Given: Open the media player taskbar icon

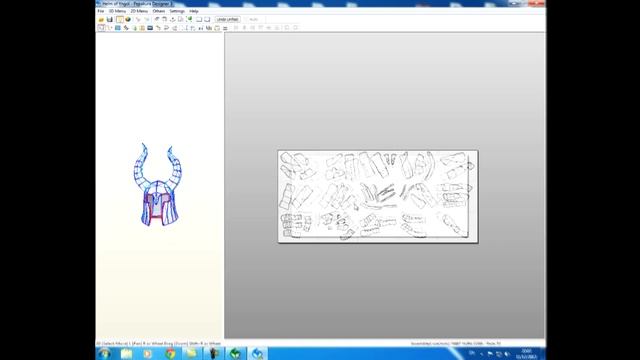Looking at the screenshot, I should pyautogui.click(x=148, y=354).
